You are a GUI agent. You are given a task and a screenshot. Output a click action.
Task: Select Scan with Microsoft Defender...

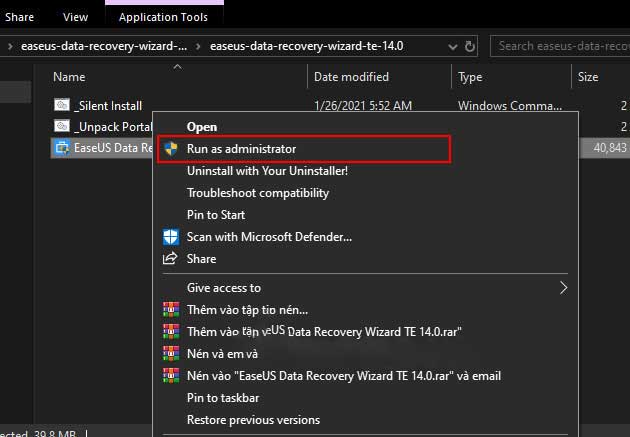[269, 237]
